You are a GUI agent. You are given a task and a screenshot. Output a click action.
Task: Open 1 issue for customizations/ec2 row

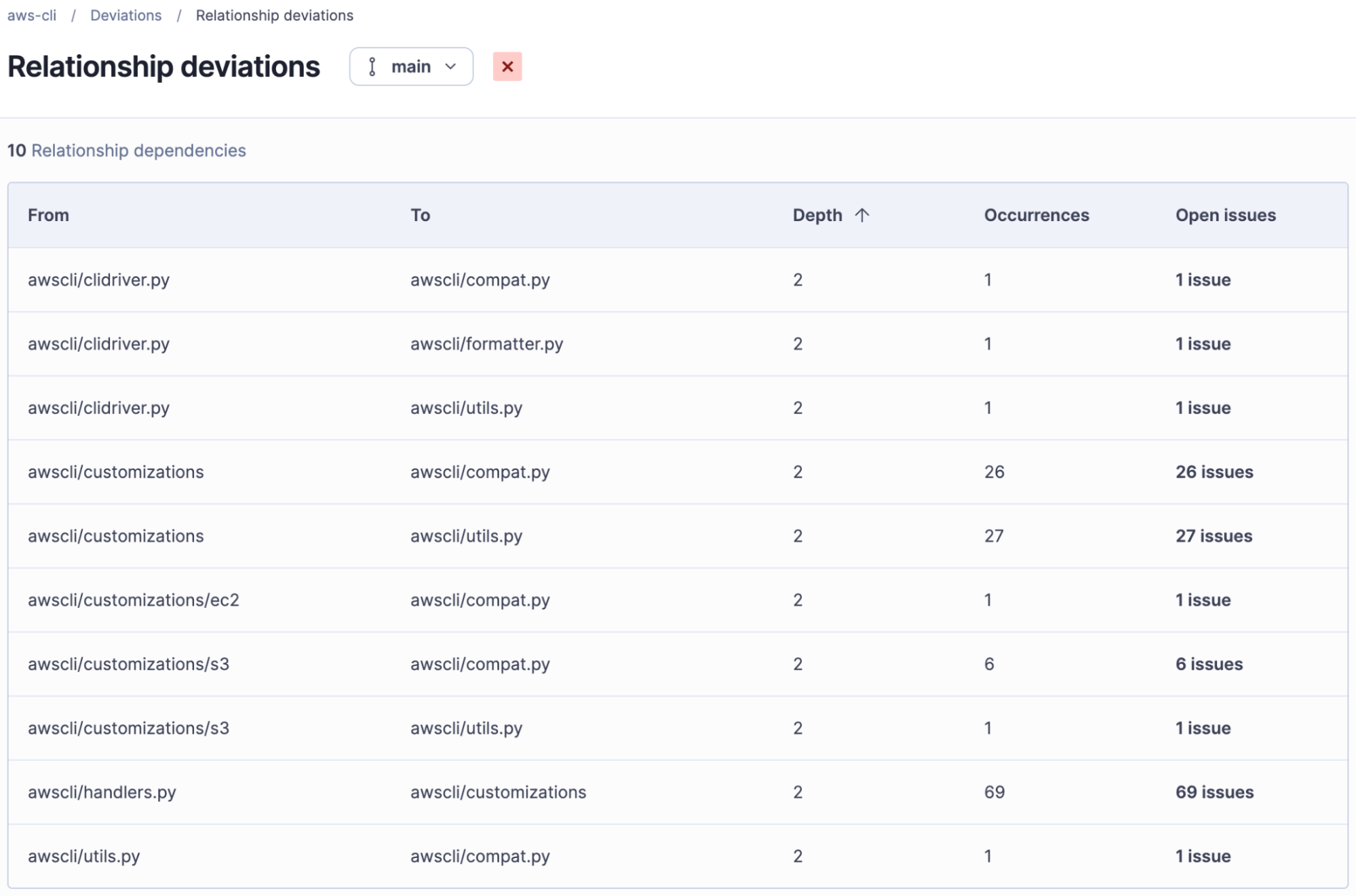click(1203, 600)
